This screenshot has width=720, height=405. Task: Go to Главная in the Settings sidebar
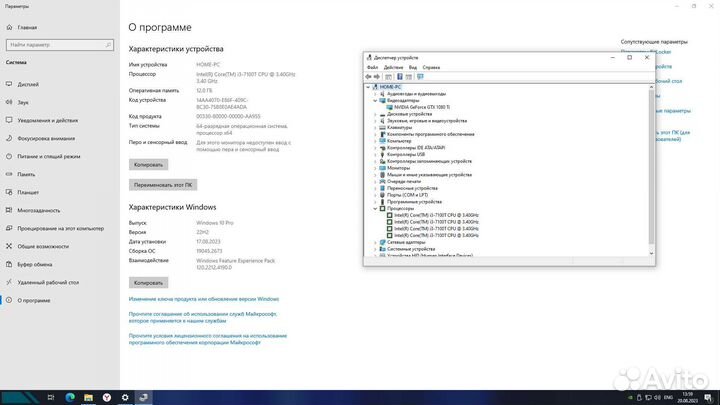(x=27, y=27)
